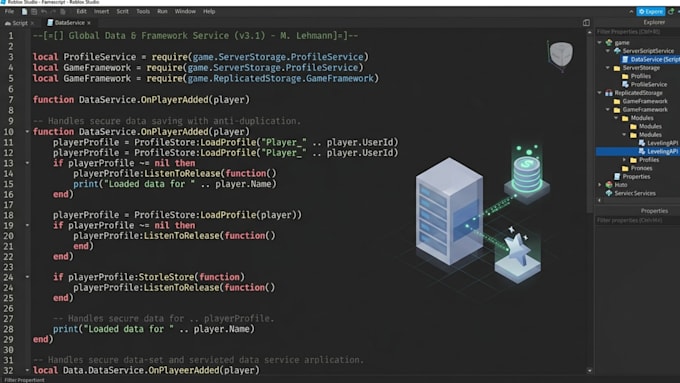
Task: Click the Properties script icon in tree
Action: tap(617, 177)
